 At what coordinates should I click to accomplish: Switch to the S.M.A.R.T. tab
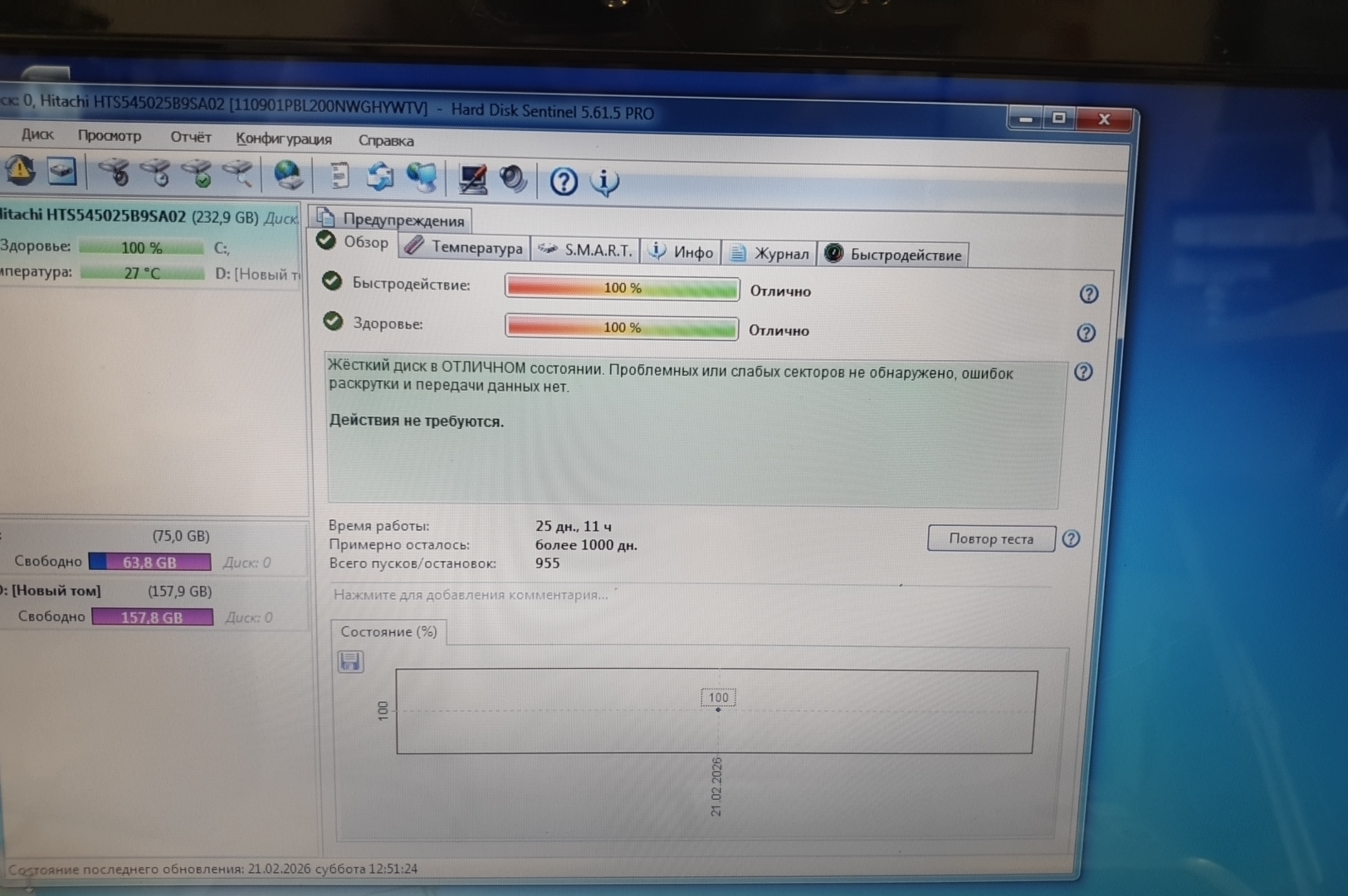(x=585, y=250)
